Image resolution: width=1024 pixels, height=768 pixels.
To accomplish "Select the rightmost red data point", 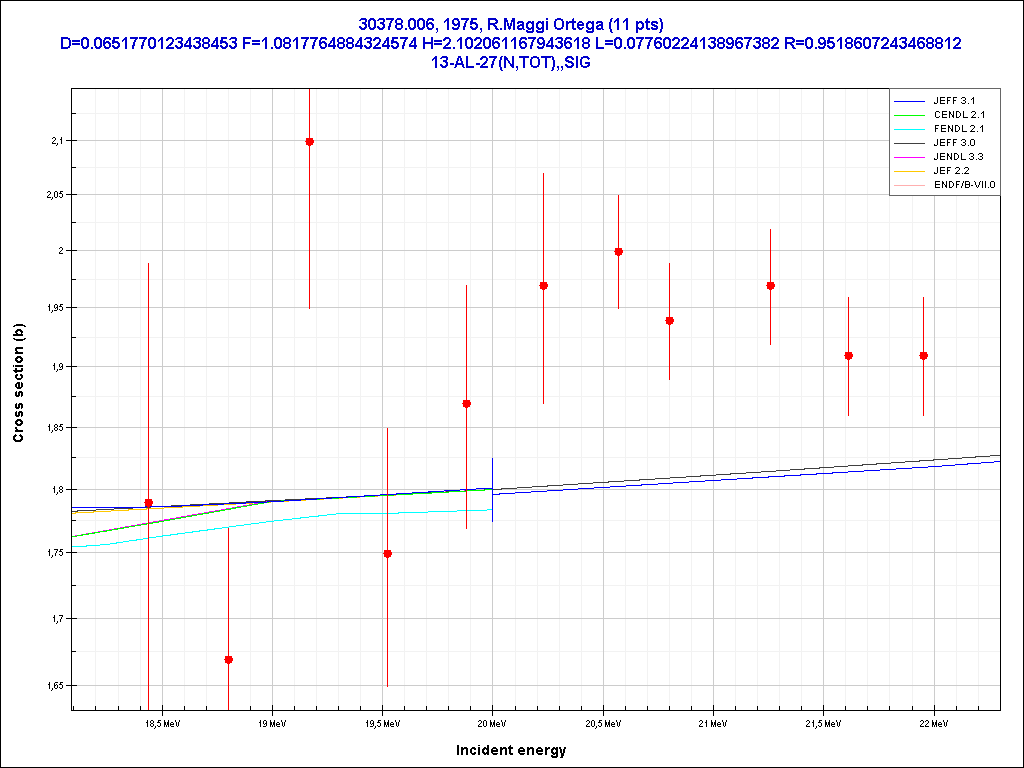I will click(924, 356).
